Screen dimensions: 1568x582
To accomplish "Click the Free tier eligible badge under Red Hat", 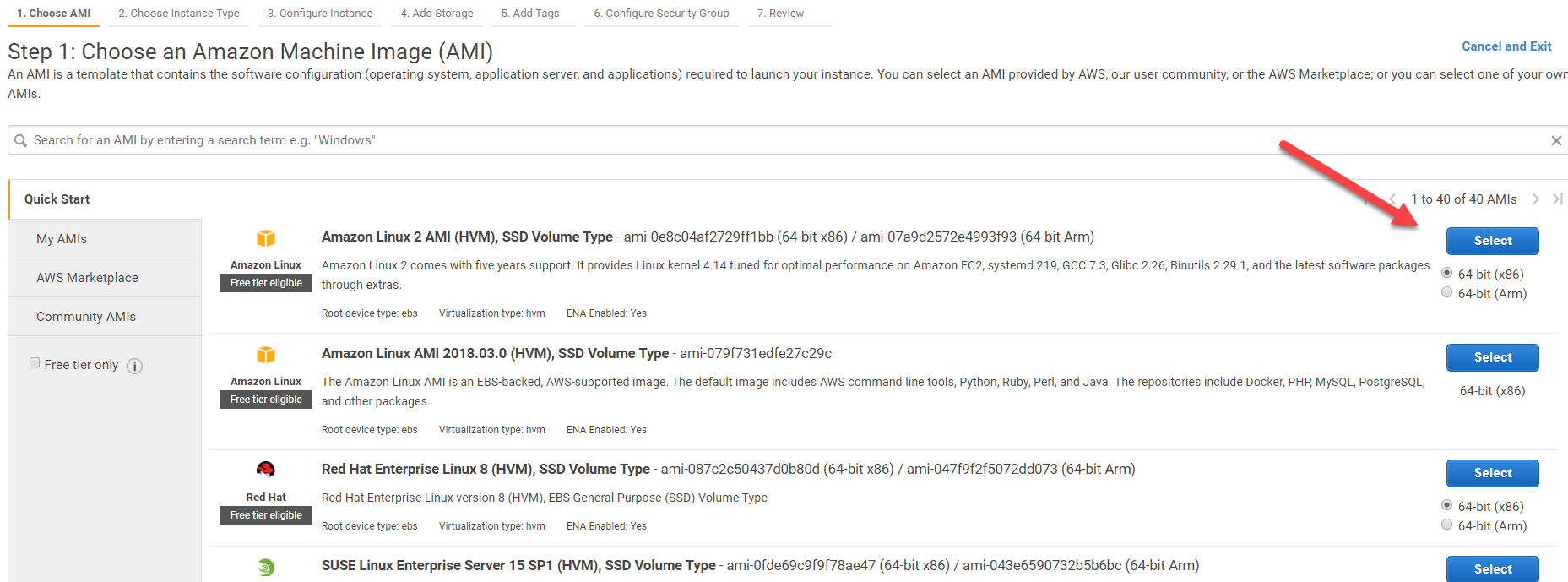I will click(x=266, y=515).
